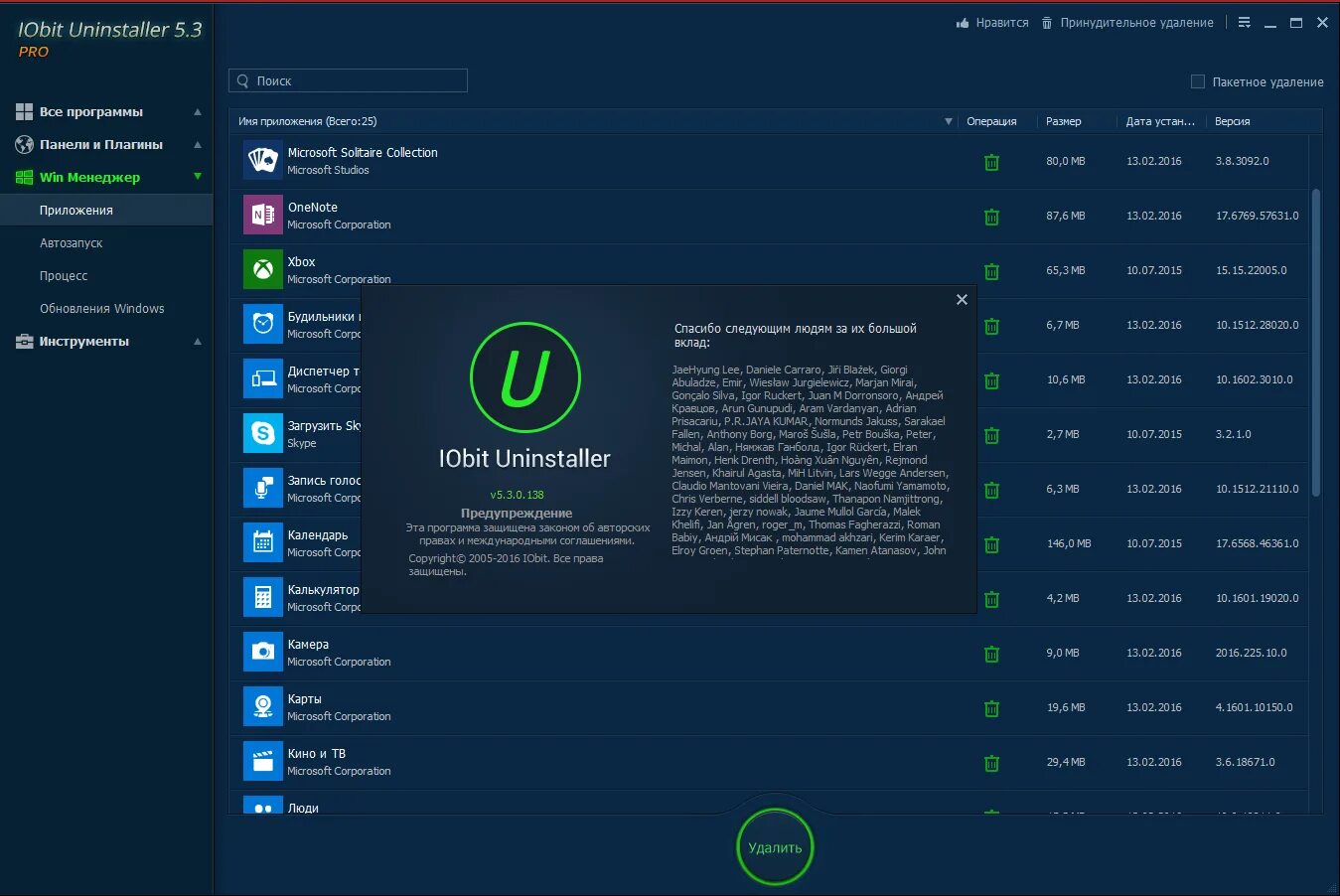Click trash icon in 6,7 MB row
Viewport: 1340px width, 896px height.
[x=991, y=326]
